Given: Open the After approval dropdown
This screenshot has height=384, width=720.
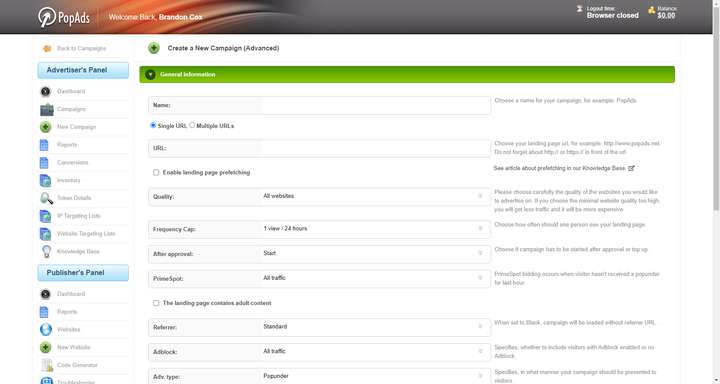Looking at the screenshot, I should tap(319, 254).
